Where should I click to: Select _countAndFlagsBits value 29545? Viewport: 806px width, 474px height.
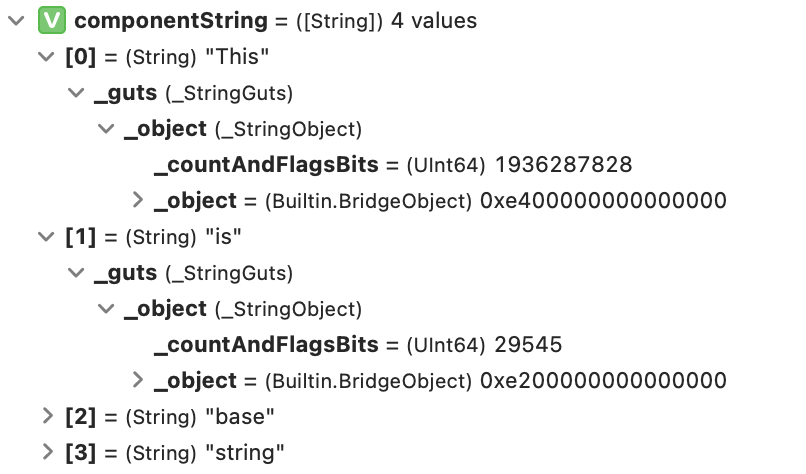pyautogui.click(x=528, y=345)
